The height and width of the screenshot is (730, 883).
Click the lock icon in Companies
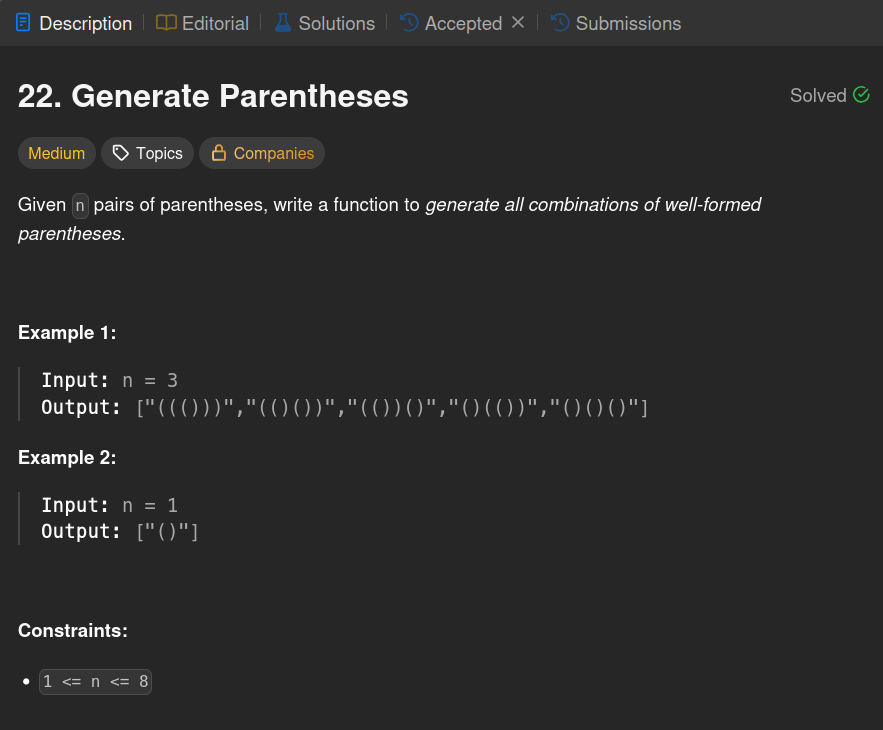[x=218, y=153]
